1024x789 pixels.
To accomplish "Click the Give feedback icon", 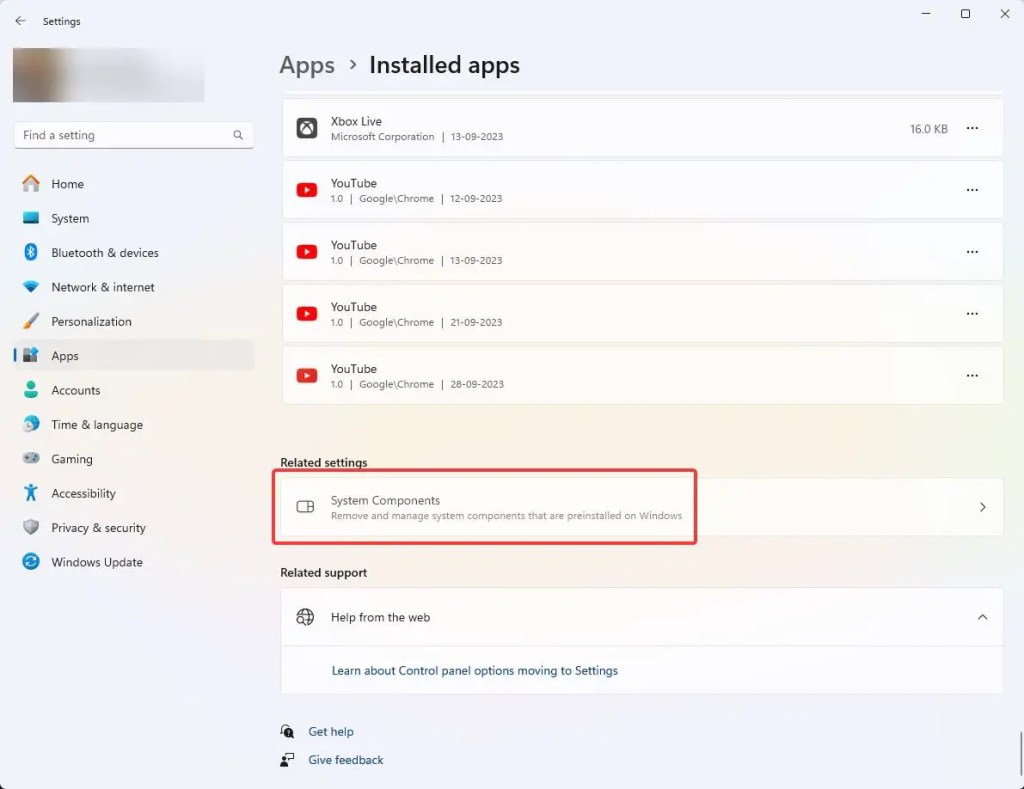I will click(x=288, y=760).
